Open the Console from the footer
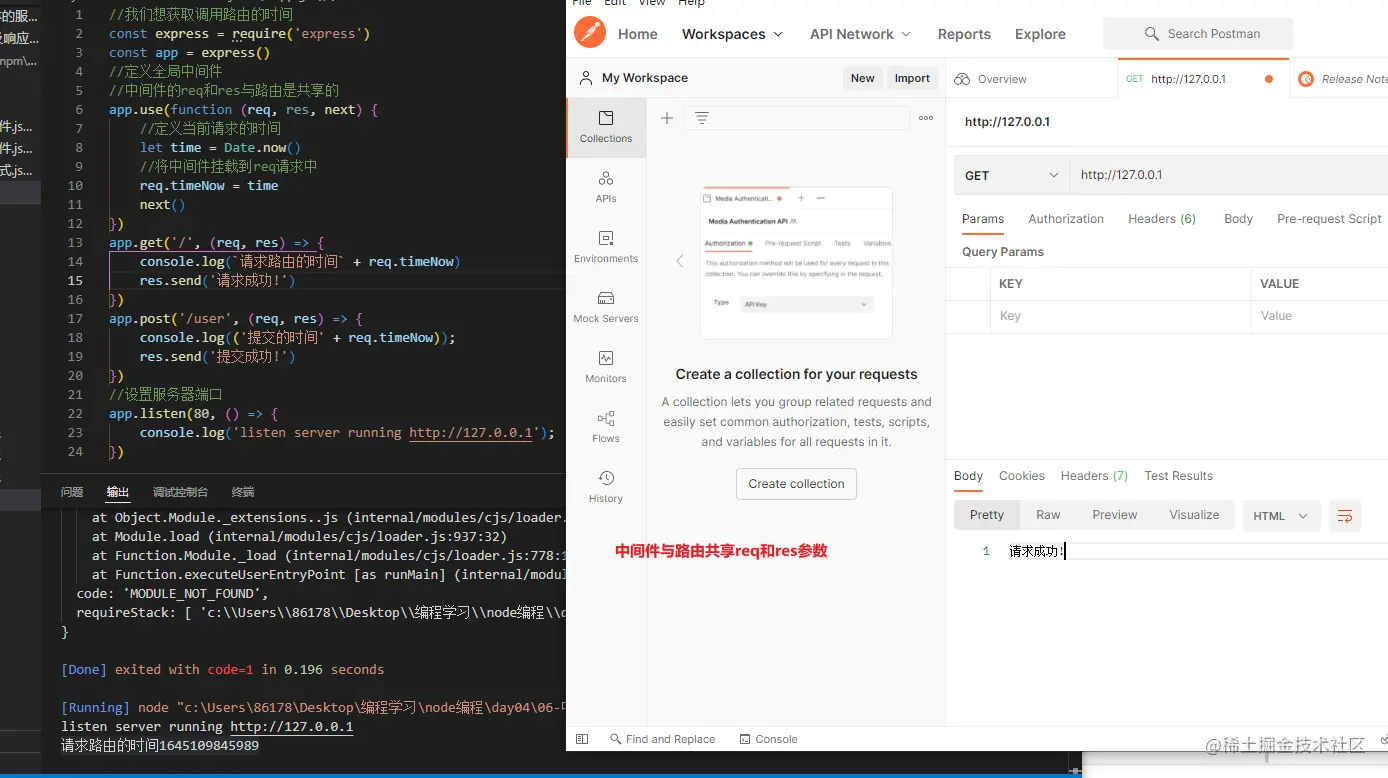Image resolution: width=1388 pixels, height=778 pixels. tap(768, 739)
